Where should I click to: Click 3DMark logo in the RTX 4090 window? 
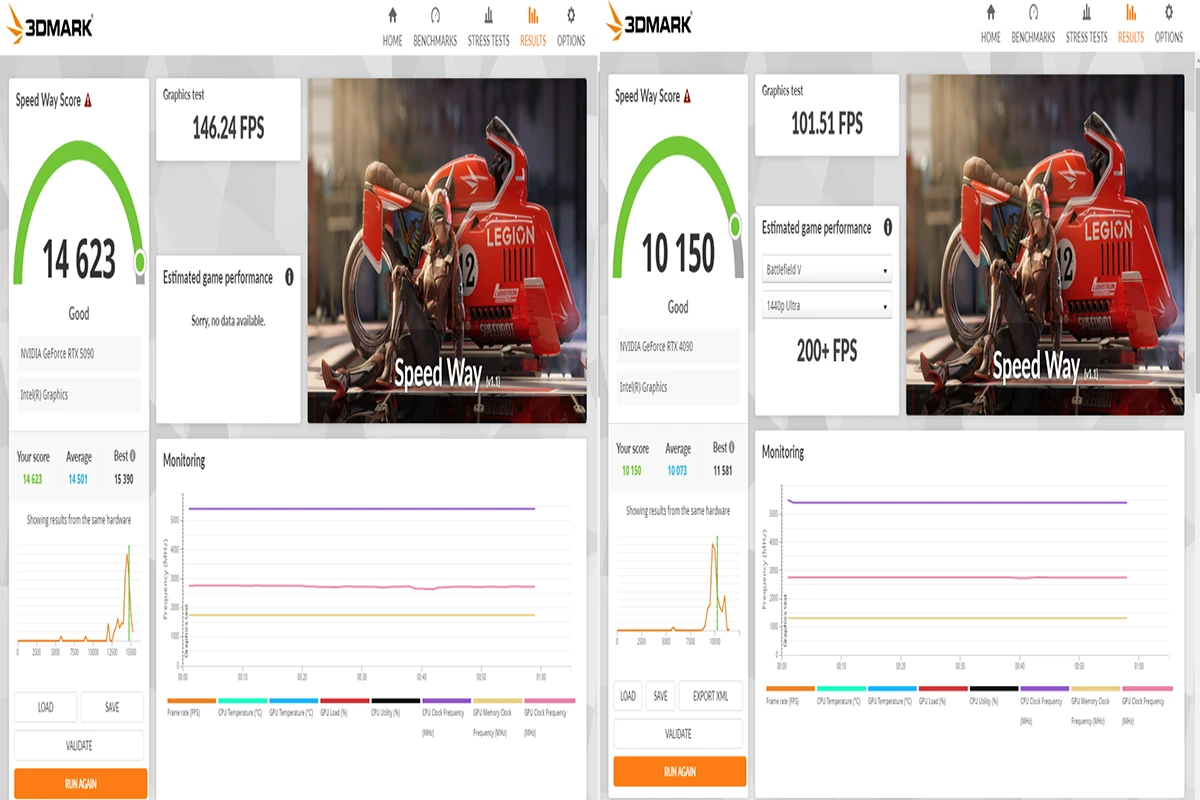pyautogui.click(x=649, y=23)
